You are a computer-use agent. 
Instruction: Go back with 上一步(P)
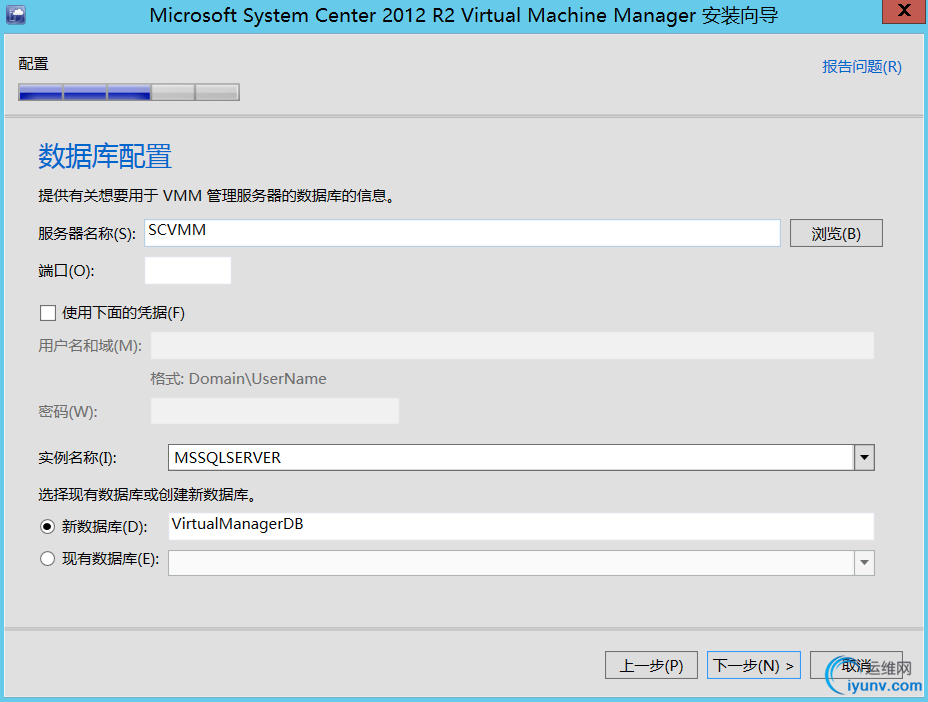click(x=651, y=666)
